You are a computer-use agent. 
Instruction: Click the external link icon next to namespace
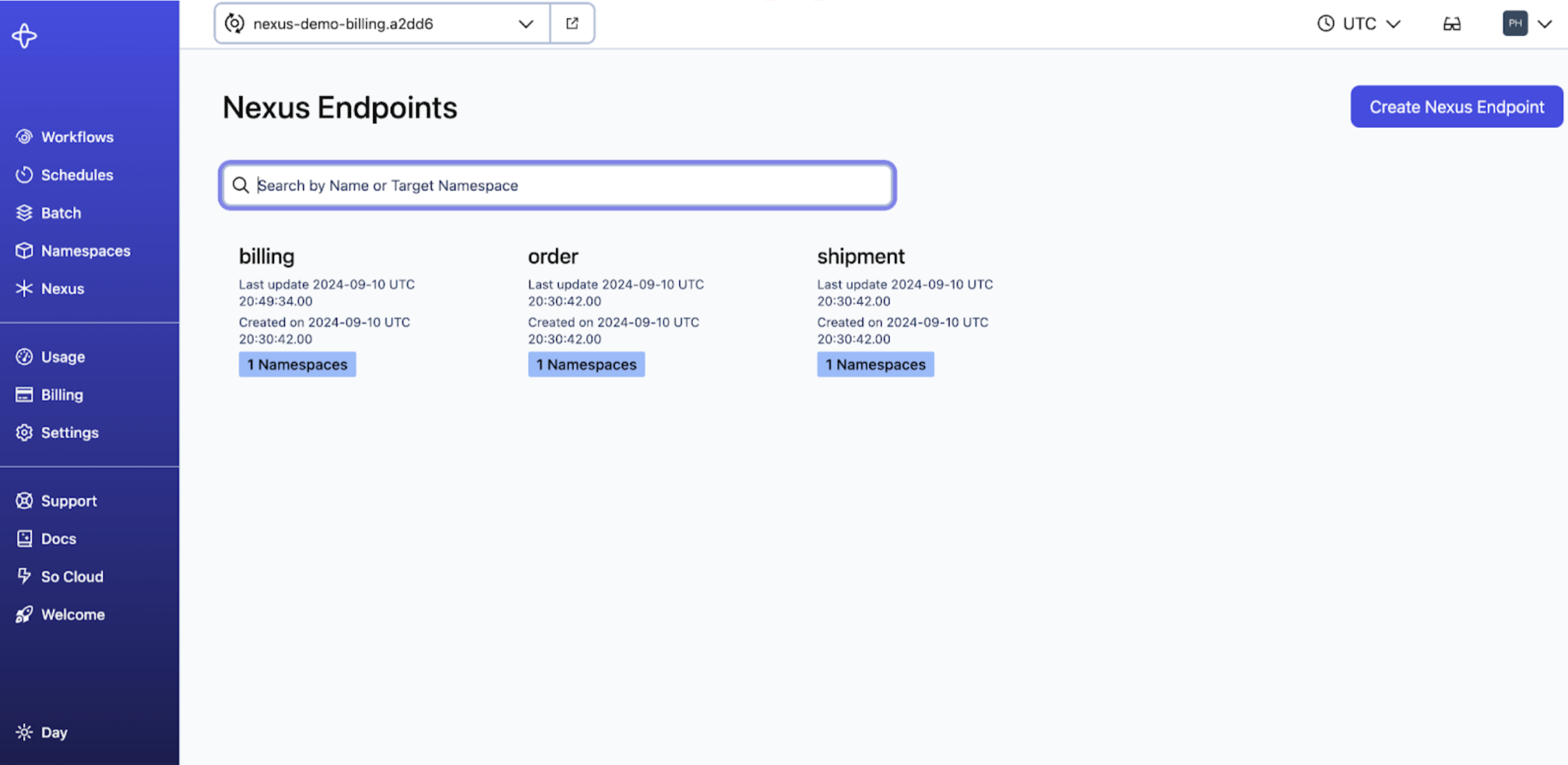(572, 22)
